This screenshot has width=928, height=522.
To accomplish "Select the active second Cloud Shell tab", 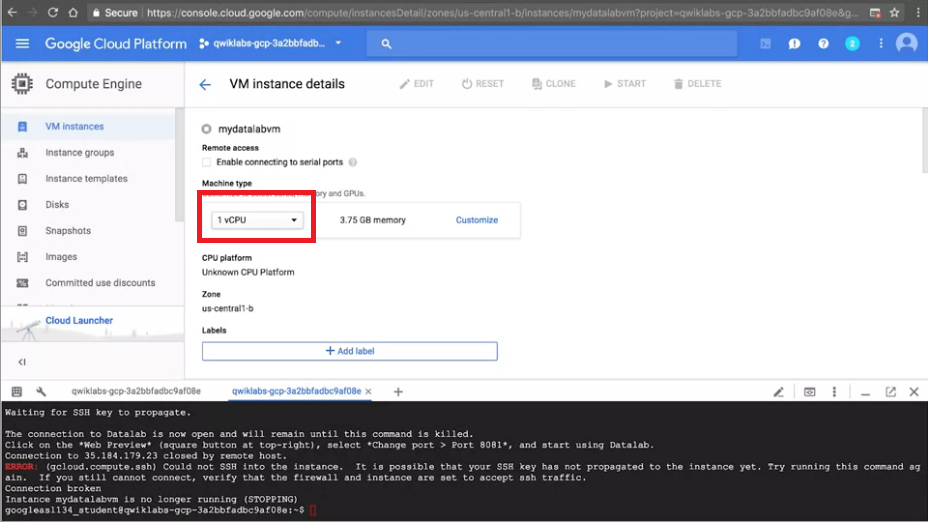I will 296,391.
